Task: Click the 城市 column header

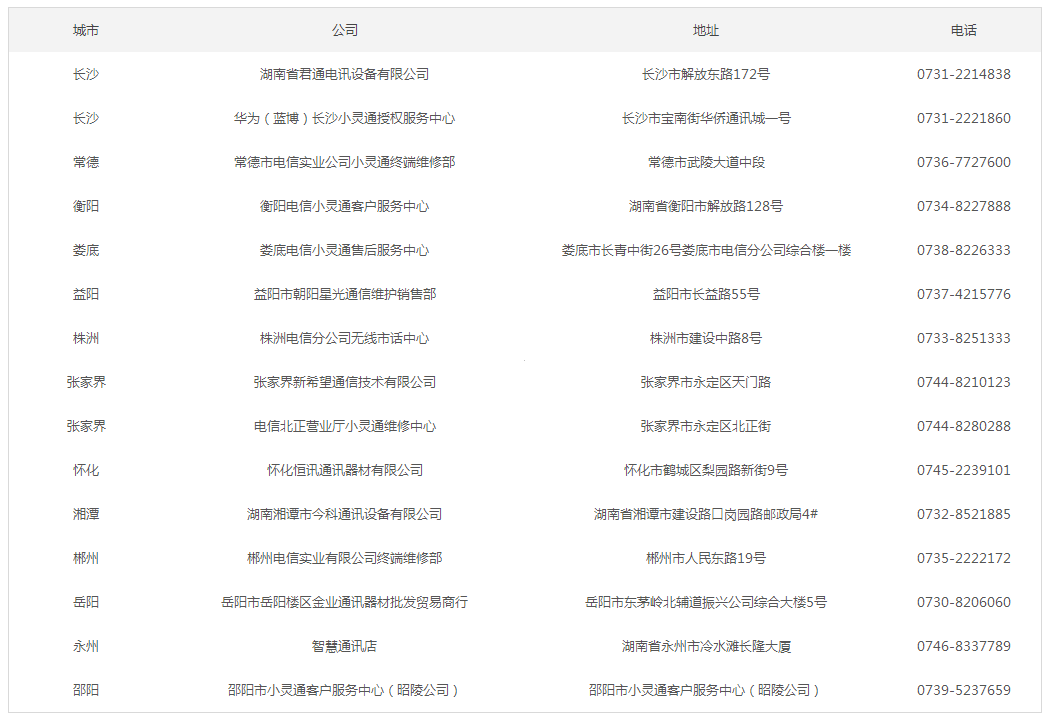Action: (x=86, y=30)
